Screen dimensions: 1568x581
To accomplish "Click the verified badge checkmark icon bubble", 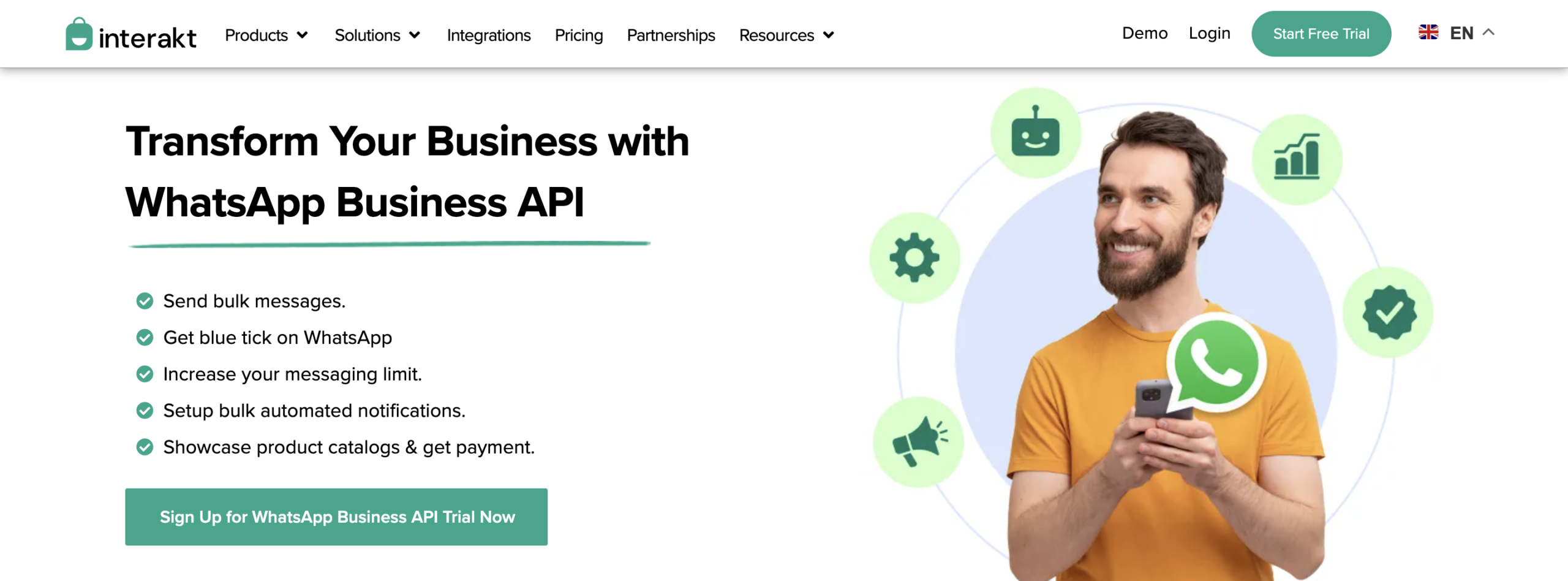I will coord(1389,313).
